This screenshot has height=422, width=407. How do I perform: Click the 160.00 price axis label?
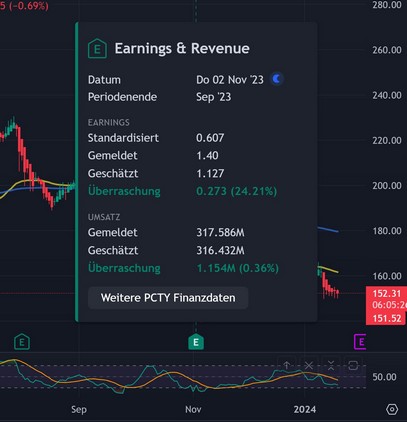(387, 276)
